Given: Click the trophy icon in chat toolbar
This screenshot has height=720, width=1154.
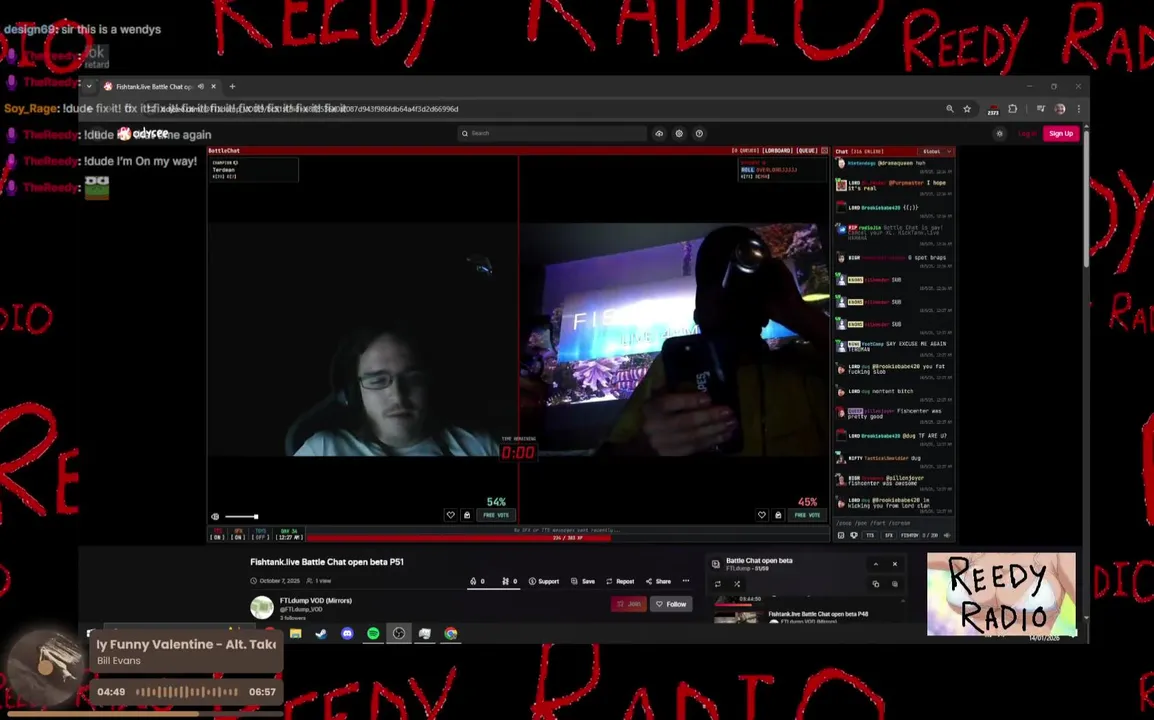Looking at the screenshot, I should pyautogui.click(x=854, y=535).
